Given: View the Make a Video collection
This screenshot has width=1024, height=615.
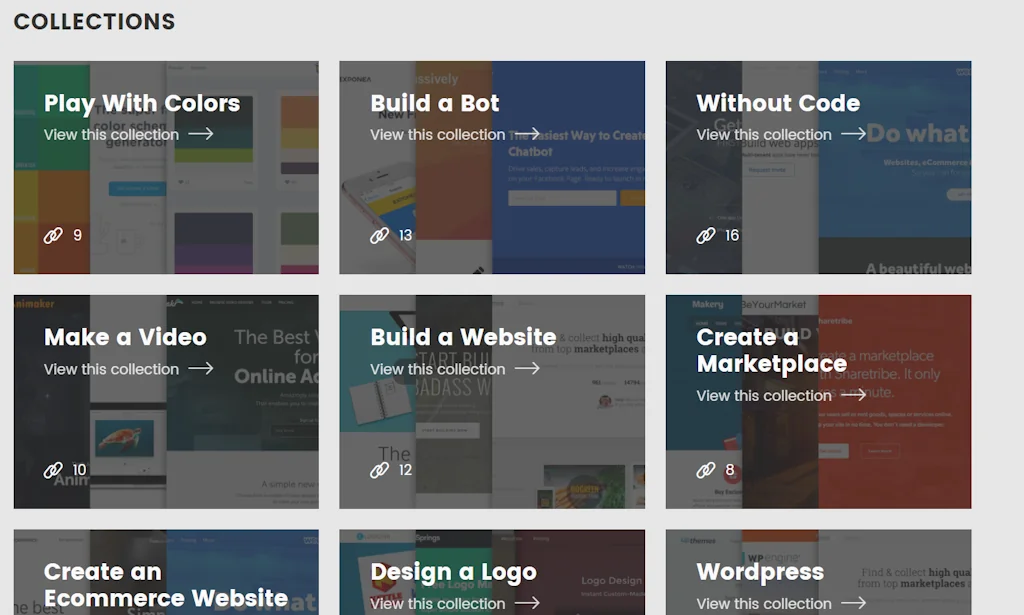Looking at the screenshot, I should click(113, 368).
